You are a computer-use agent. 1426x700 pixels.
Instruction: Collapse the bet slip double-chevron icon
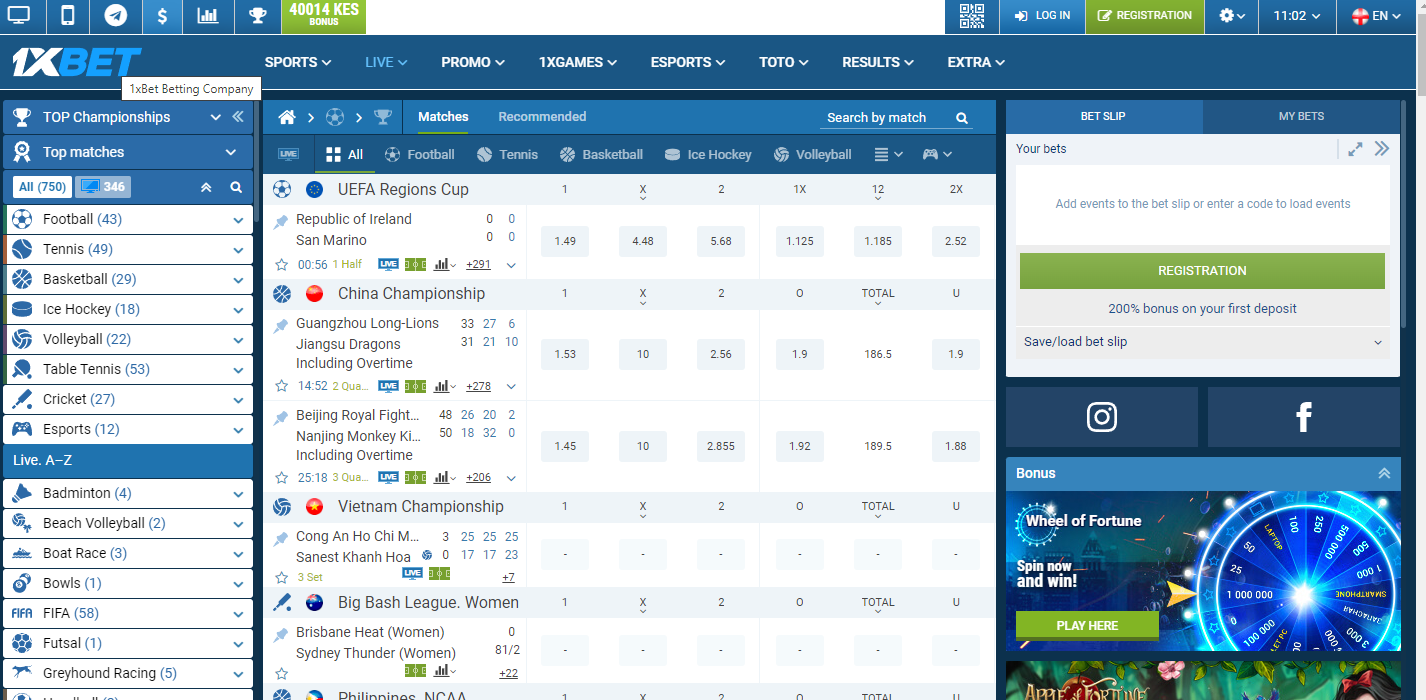coord(1382,149)
